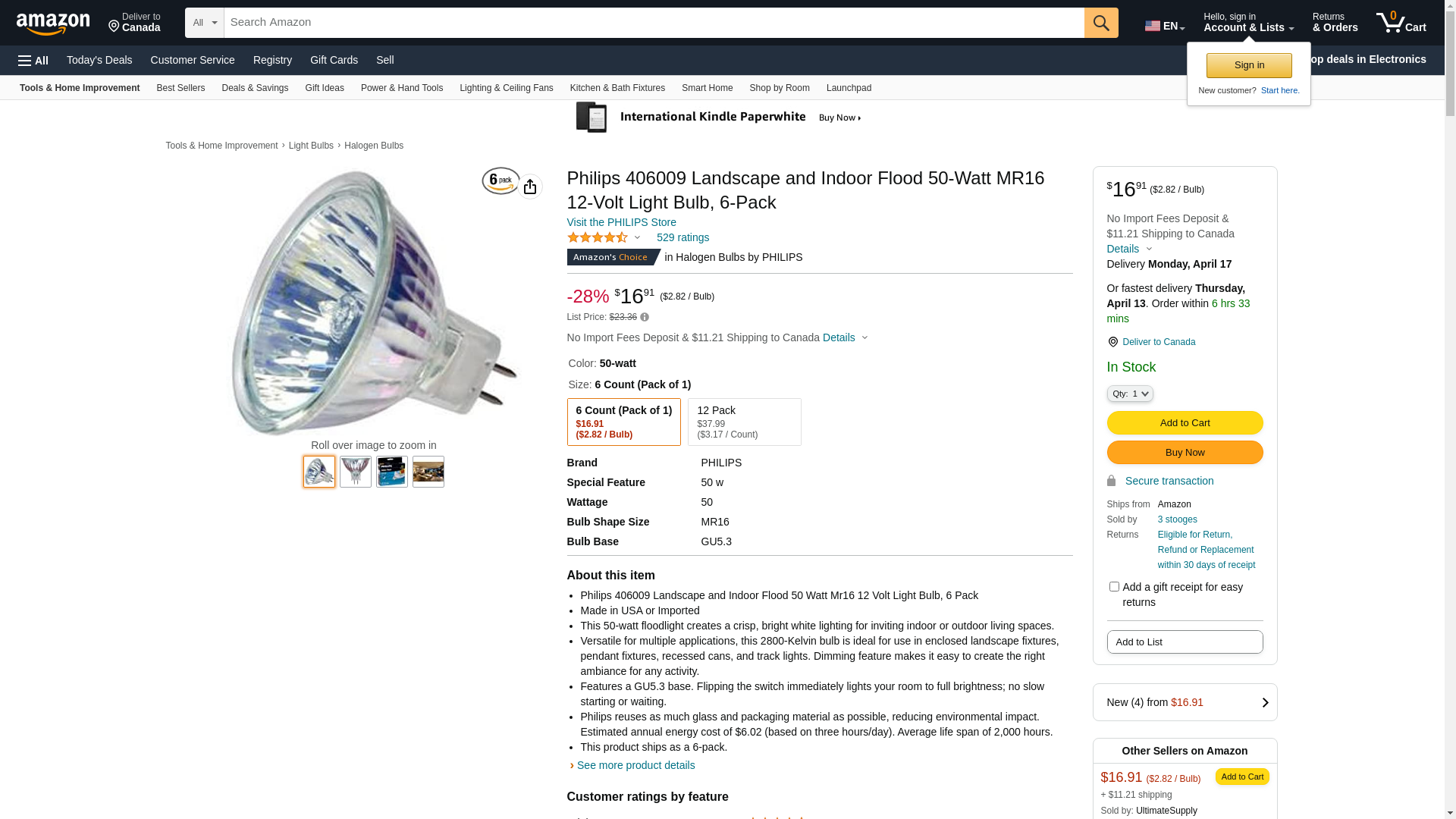The width and height of the screenshot is (1456, 819).
Task: Click the List Price info icon
Action: (645, 318)
